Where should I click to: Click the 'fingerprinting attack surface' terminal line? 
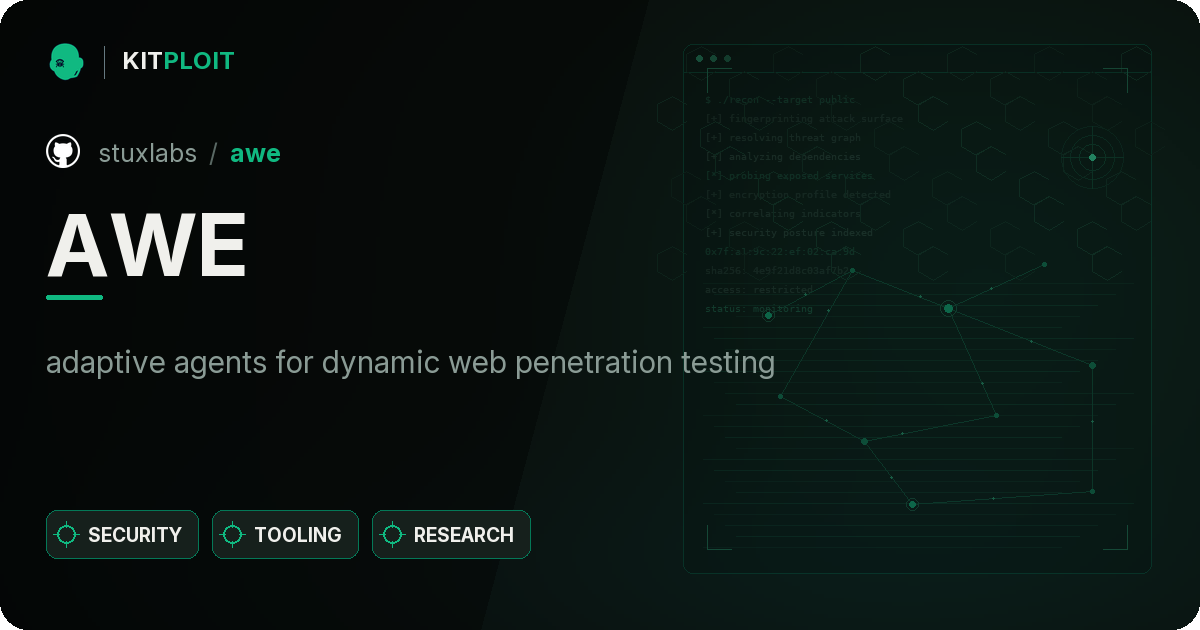click(x=804, y=119)
